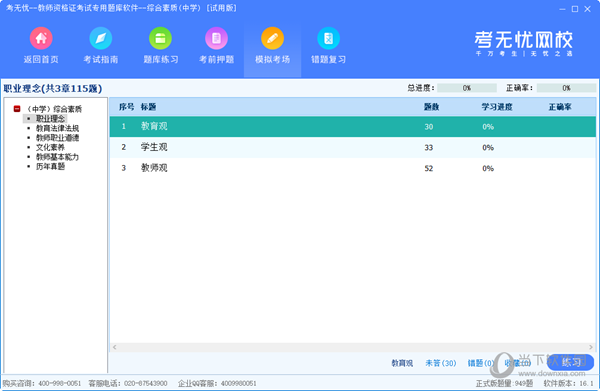Click the 考无忧网校 logo

[x=523, y=43]
